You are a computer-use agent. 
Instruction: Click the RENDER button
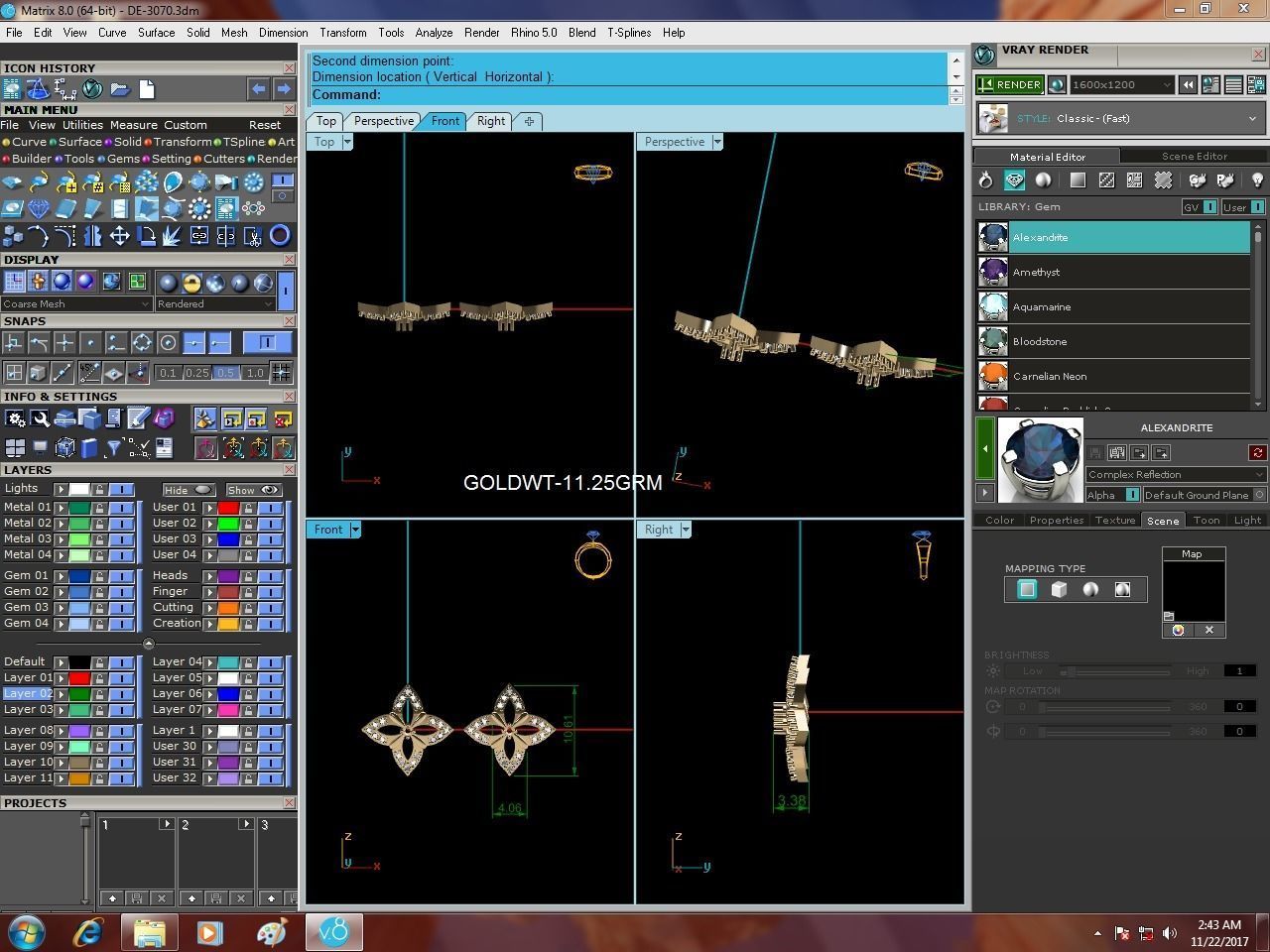tap(1010, 85)
